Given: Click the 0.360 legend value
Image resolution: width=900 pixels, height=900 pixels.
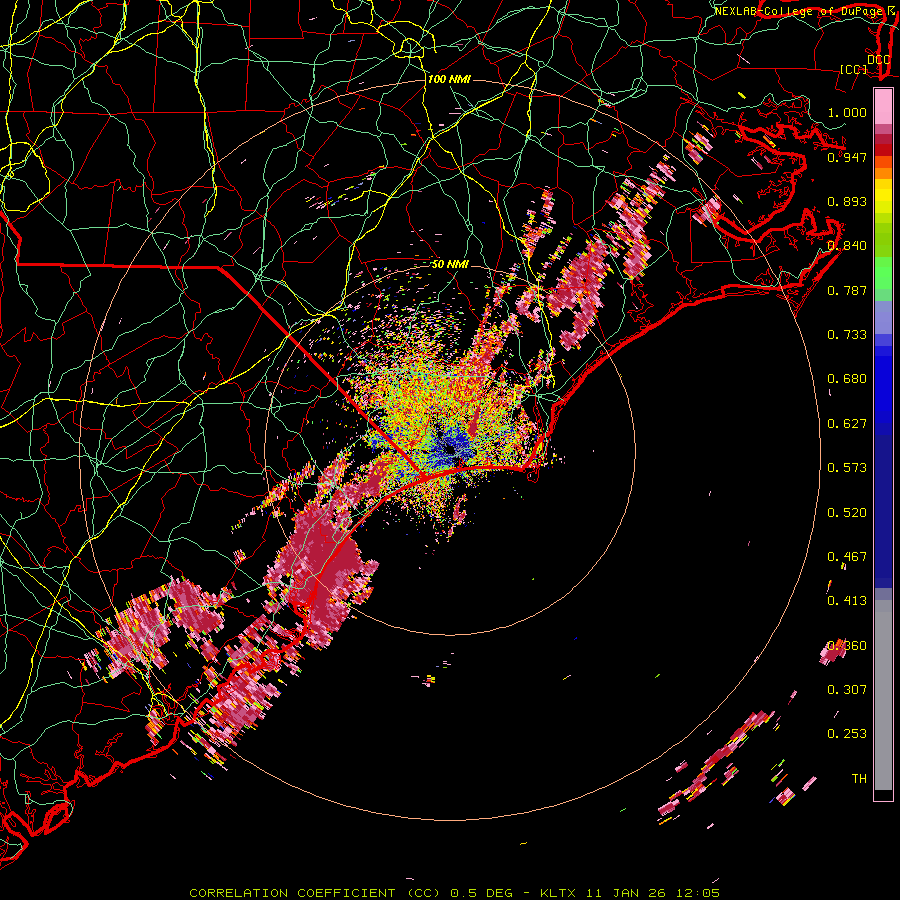Looking at the screenshot, I should pyautogui.click(x=847, y=646).
